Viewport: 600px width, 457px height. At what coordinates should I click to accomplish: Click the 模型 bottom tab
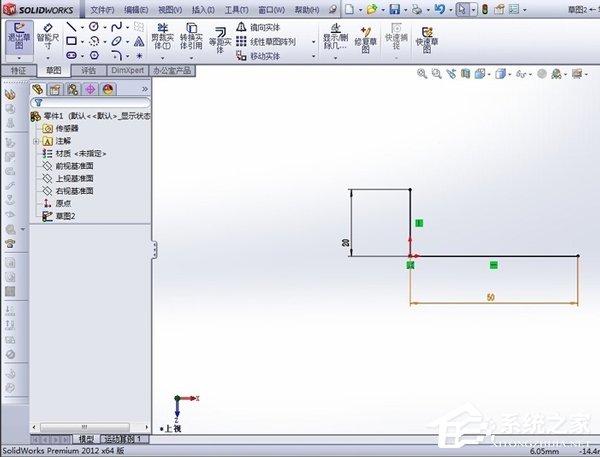pos(86,439)
